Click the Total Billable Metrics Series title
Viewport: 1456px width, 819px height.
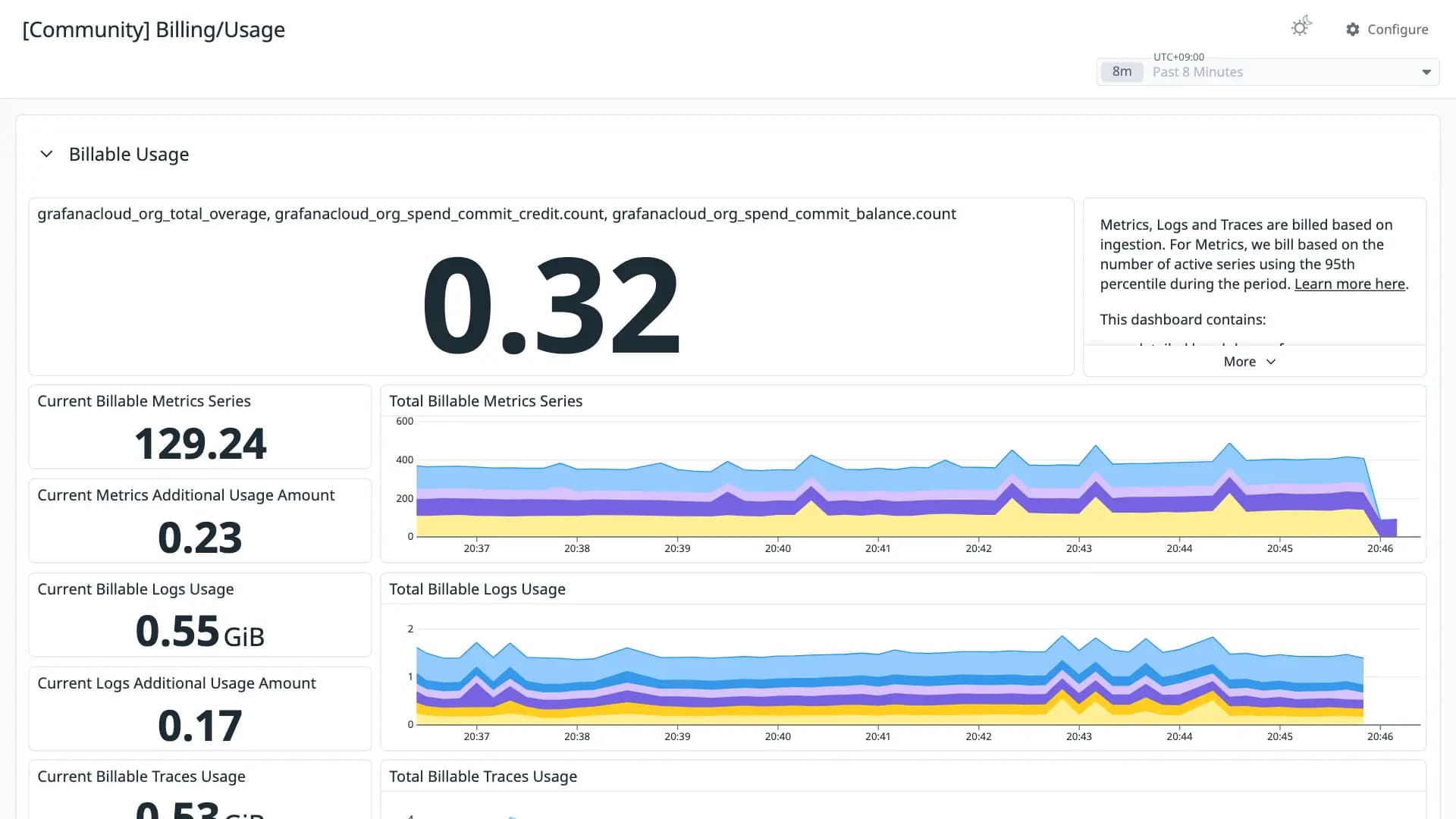pyautogui.click(x=486, y=401)
